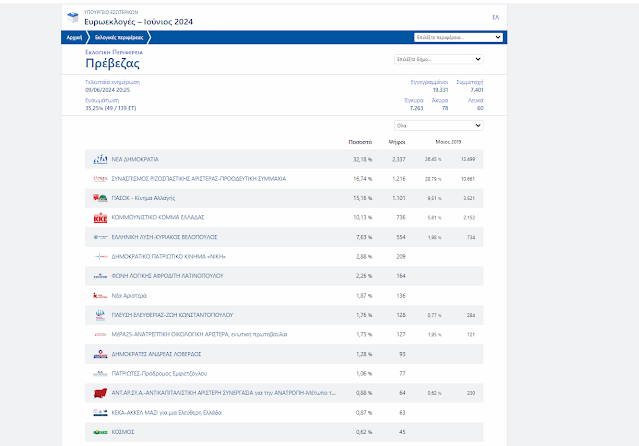Viewport: 639px width, 446px height.
Task: Open the municipality selection dropdown
Action: click(x=439, y=59)
